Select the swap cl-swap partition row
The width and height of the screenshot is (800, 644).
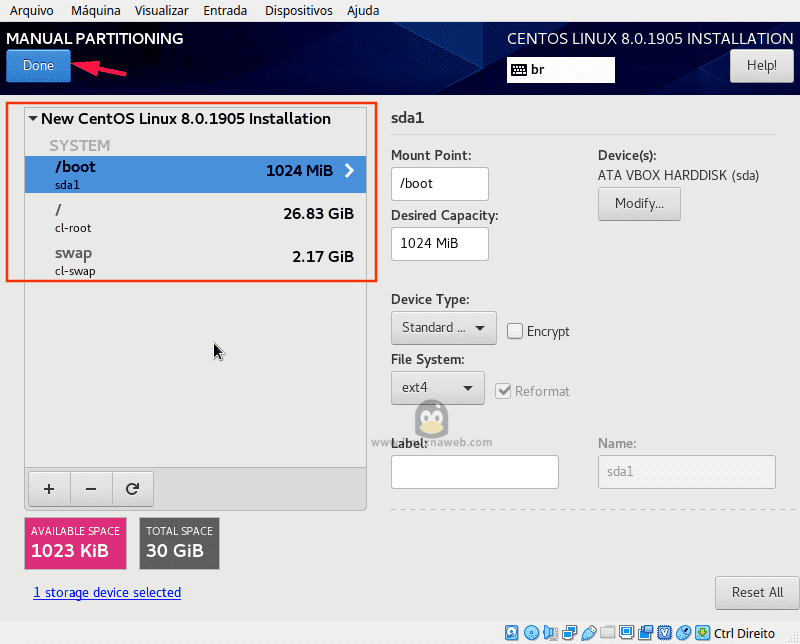coord(195,261)
